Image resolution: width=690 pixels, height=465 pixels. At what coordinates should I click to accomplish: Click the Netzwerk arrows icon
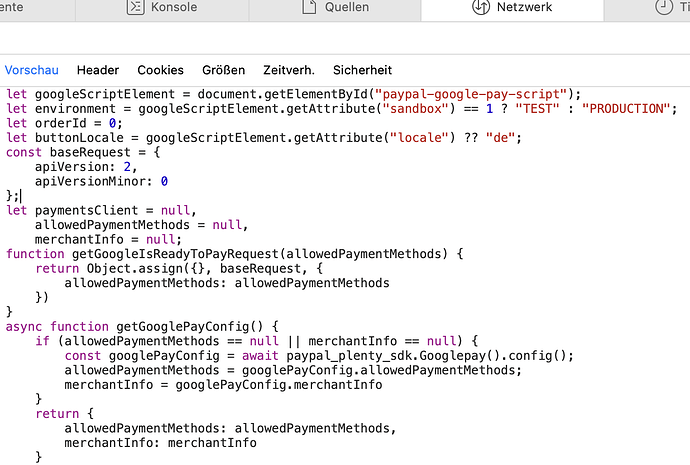[x=481, y=7]
